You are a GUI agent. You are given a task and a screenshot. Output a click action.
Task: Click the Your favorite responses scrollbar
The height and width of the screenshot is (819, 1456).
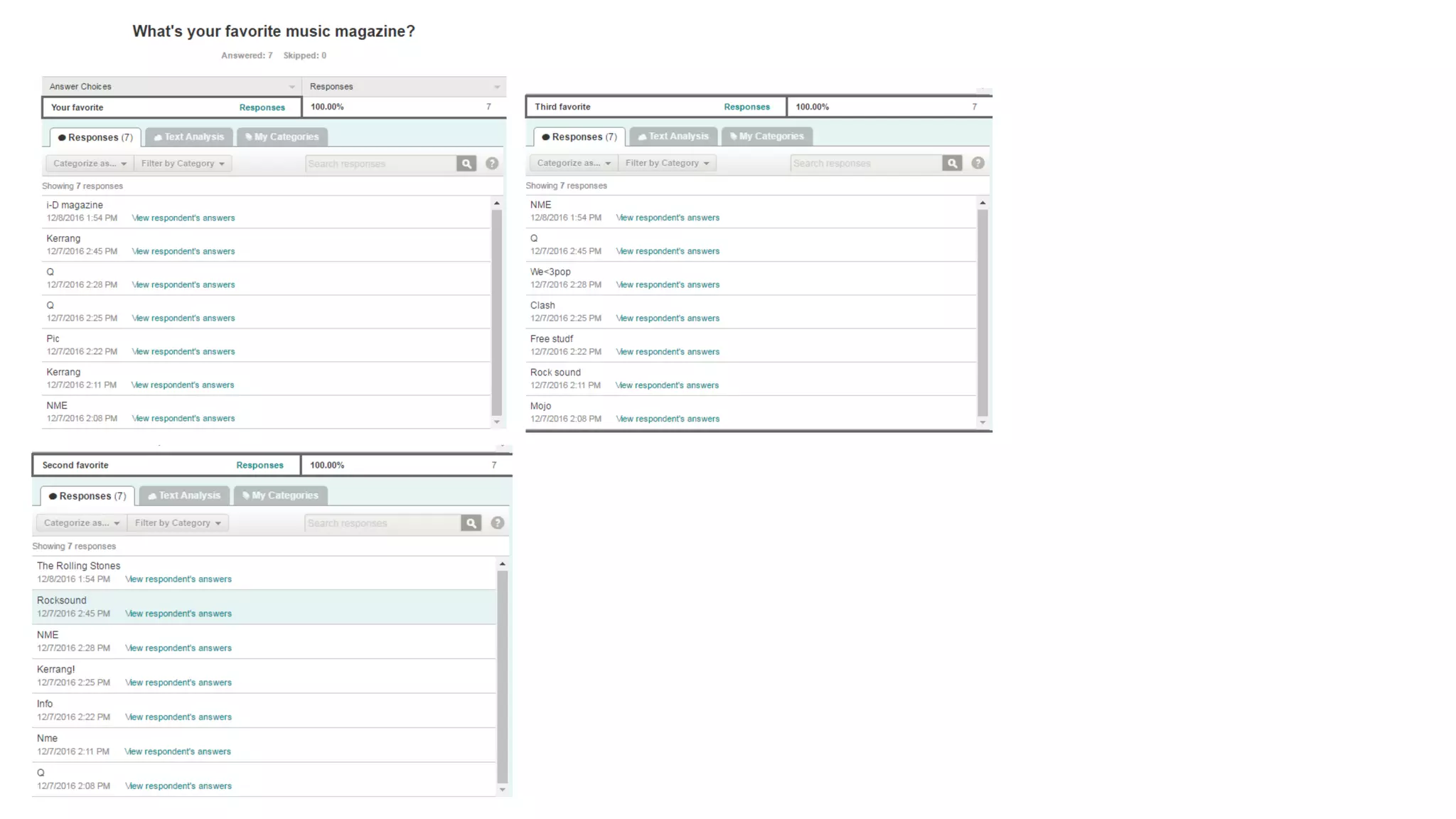tap(496, 313)
